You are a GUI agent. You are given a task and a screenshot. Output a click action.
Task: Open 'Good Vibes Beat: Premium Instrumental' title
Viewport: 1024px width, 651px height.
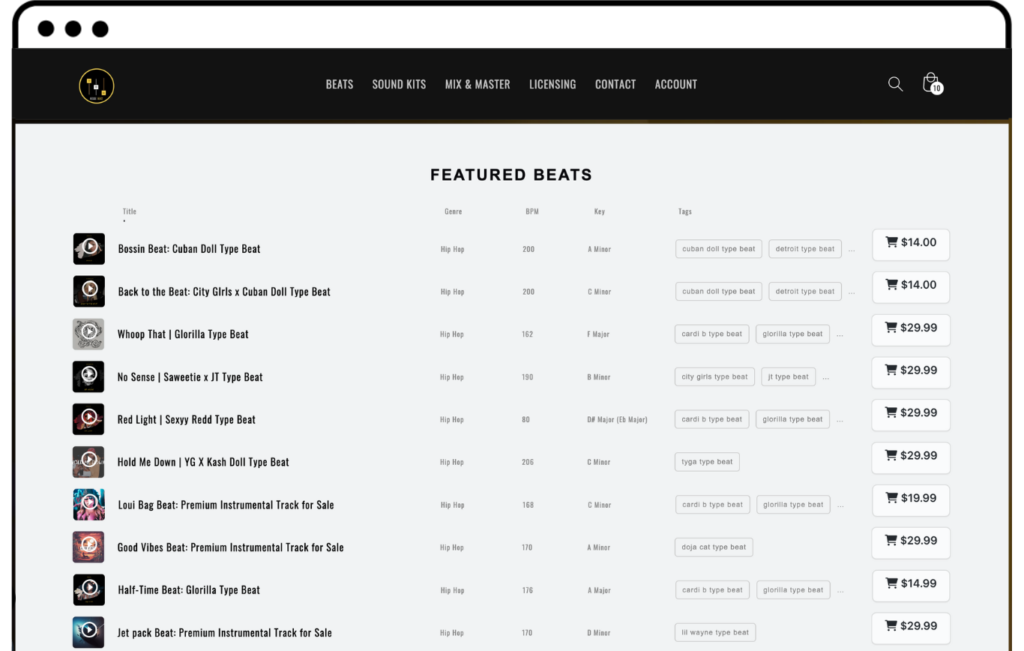click(231, 548)
